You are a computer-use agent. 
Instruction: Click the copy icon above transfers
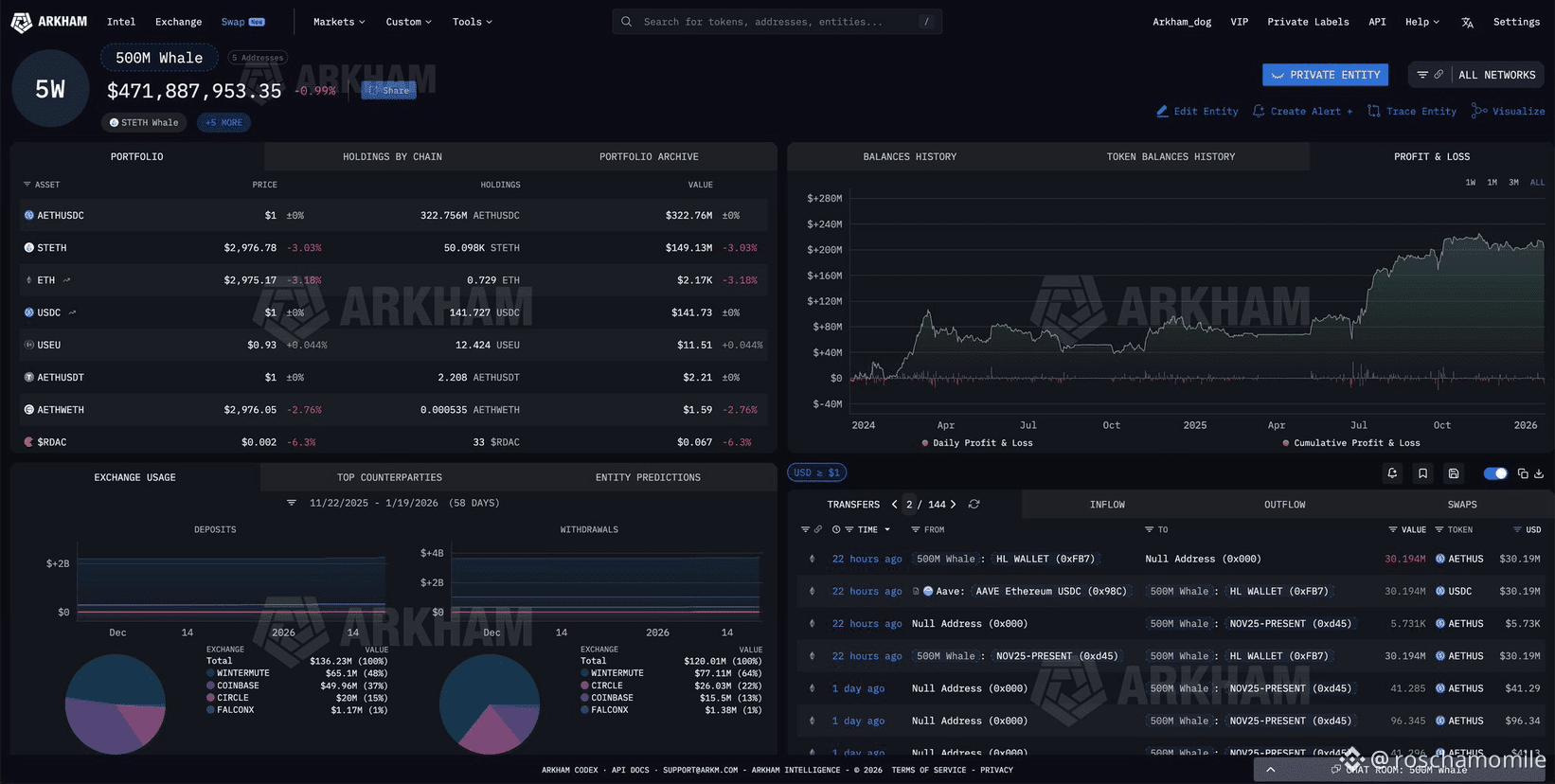(x=1523, y=473)
